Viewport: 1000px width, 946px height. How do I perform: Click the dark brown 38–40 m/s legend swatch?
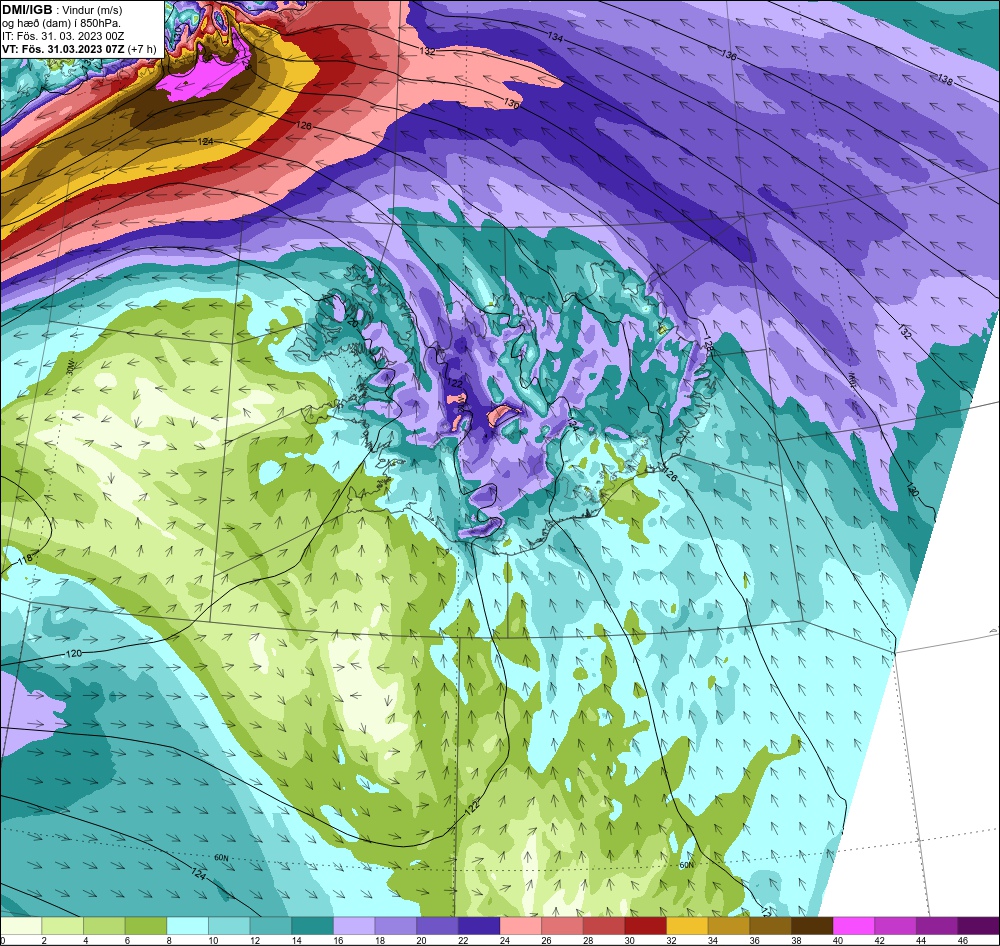pyautogui.click(x=812, y=926)
